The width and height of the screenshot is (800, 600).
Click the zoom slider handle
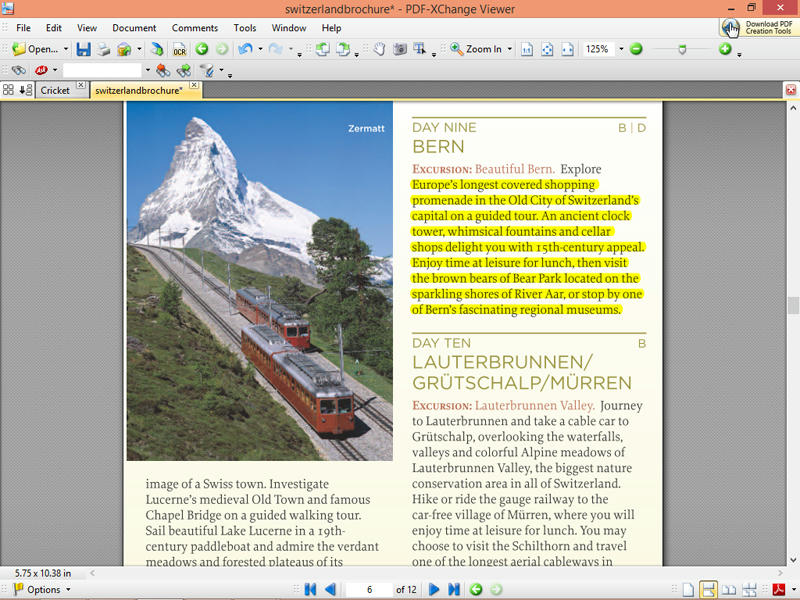click(682, 49)
